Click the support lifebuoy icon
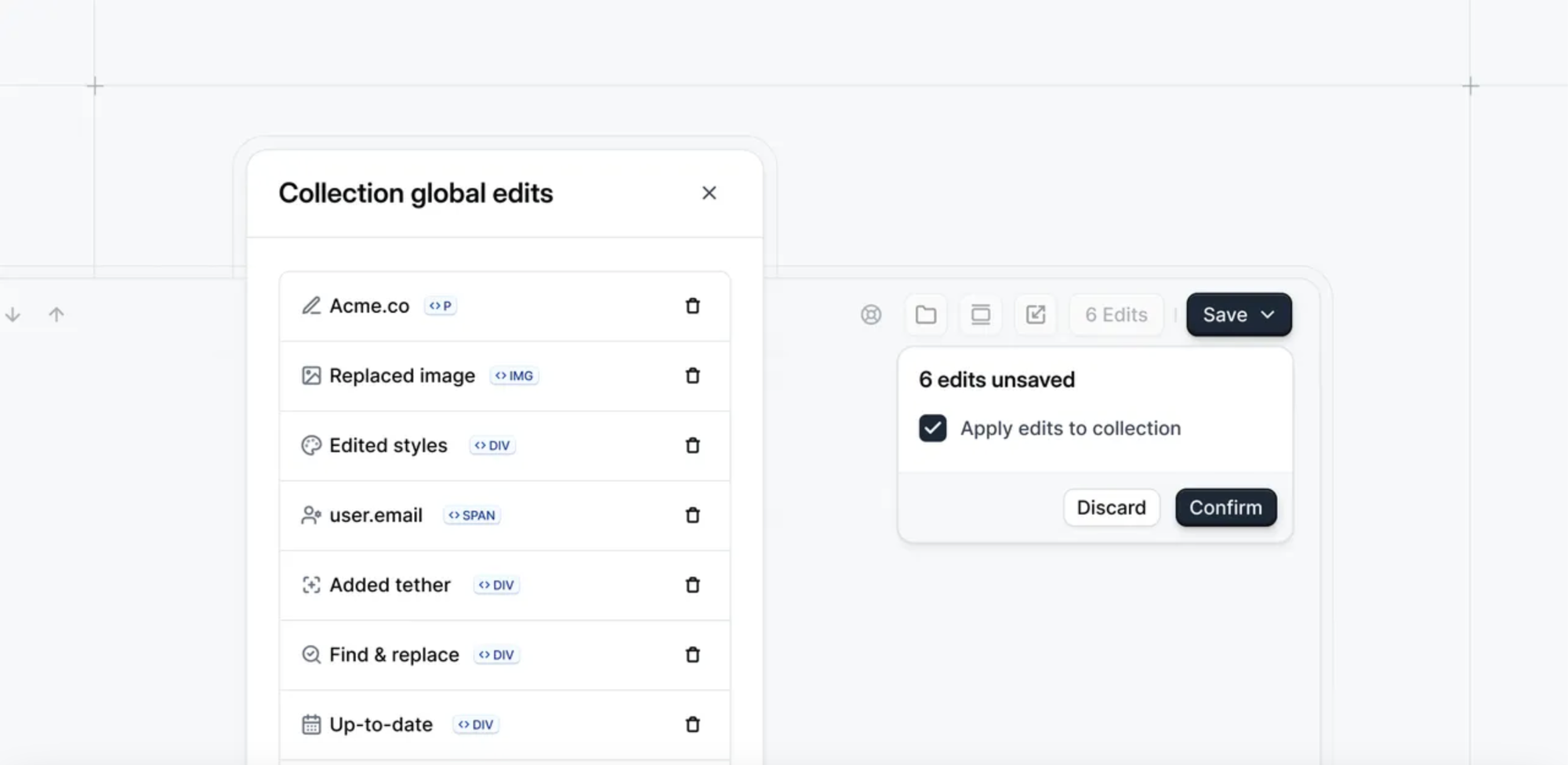1568x765 pixels. (x=871, y=314)
